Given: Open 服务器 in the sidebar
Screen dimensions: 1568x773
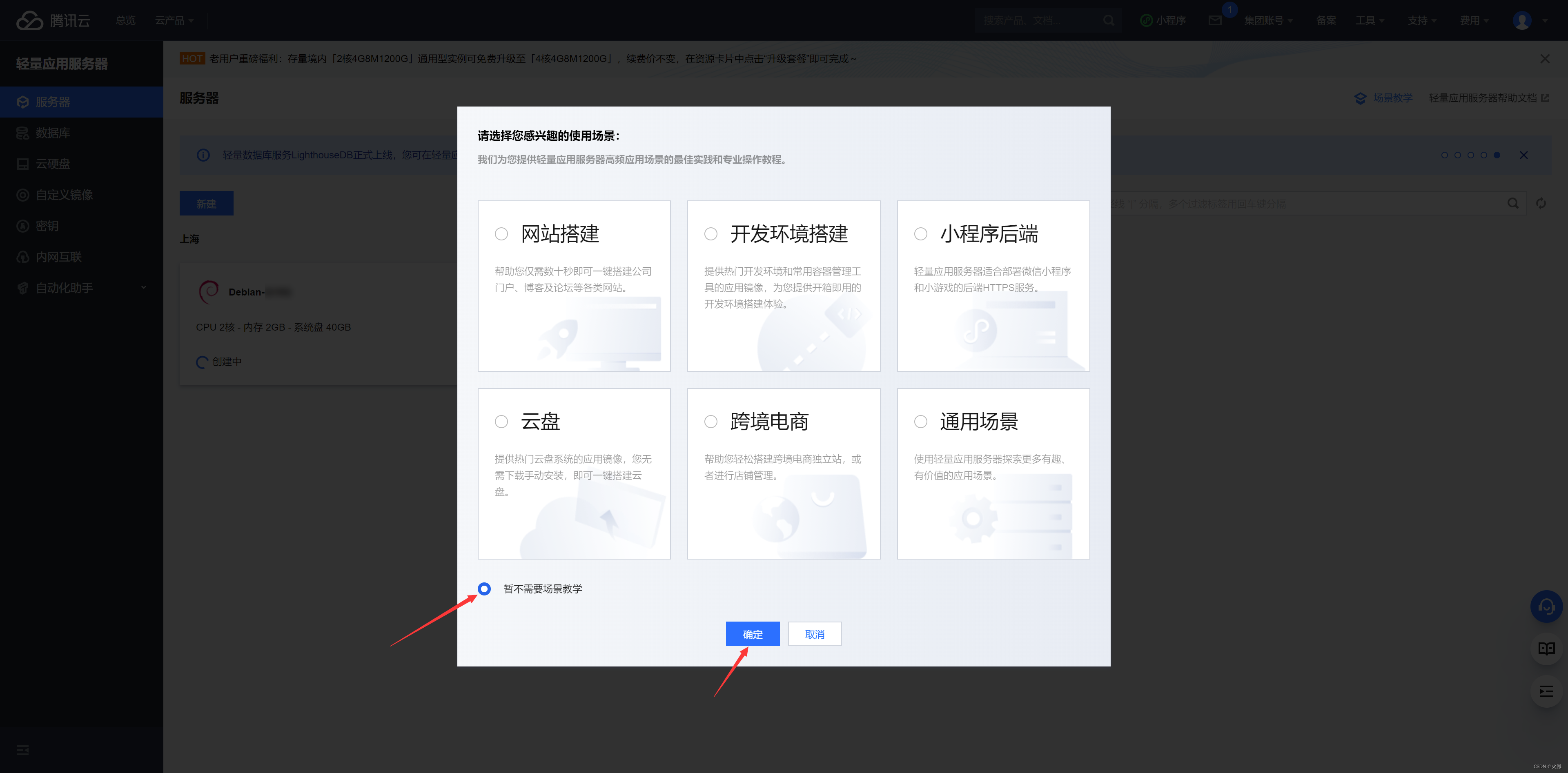Looking at the screenshot, I should [x=82, y=102].
